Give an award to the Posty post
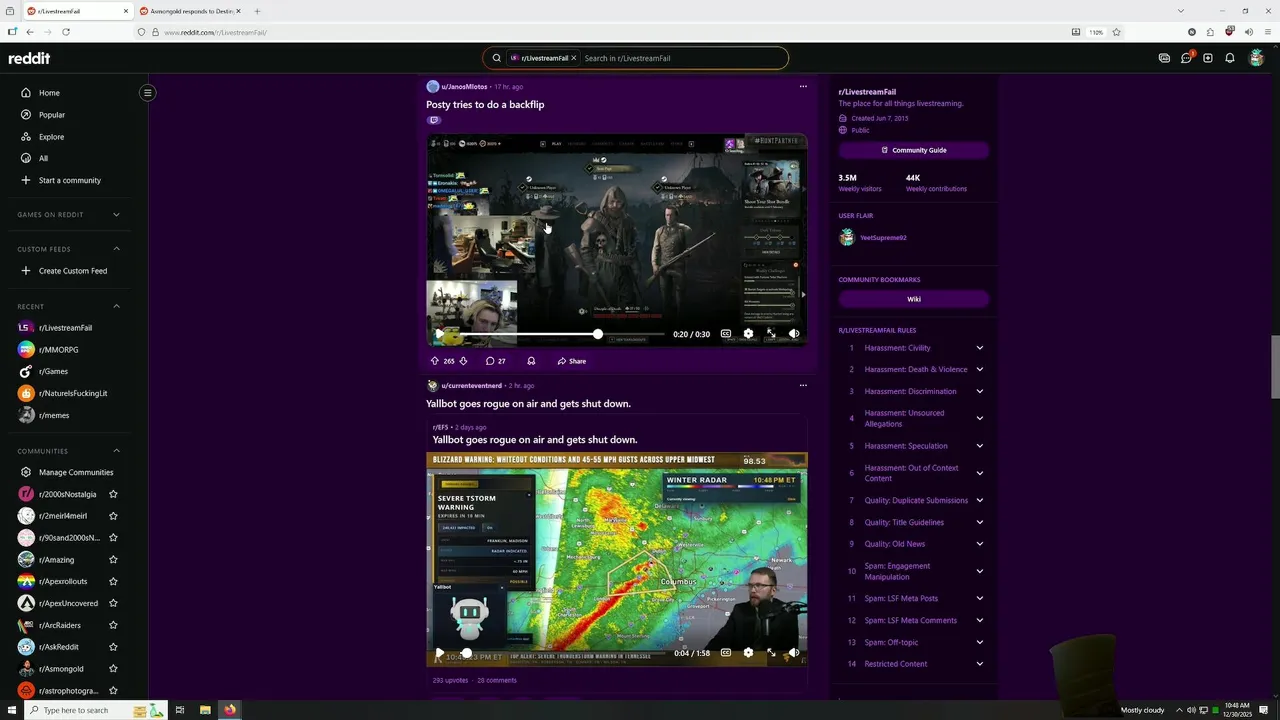The height and width of the screenshot is (720, 1280). coord(531,361)
